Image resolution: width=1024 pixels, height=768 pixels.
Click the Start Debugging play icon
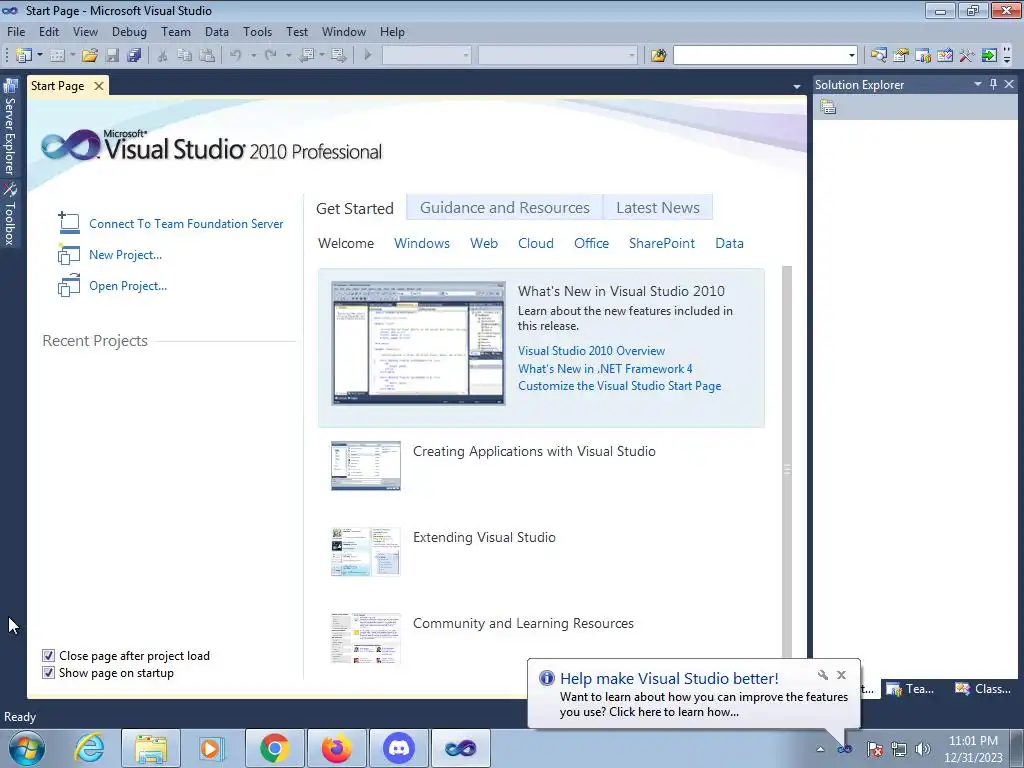point(368,56)
